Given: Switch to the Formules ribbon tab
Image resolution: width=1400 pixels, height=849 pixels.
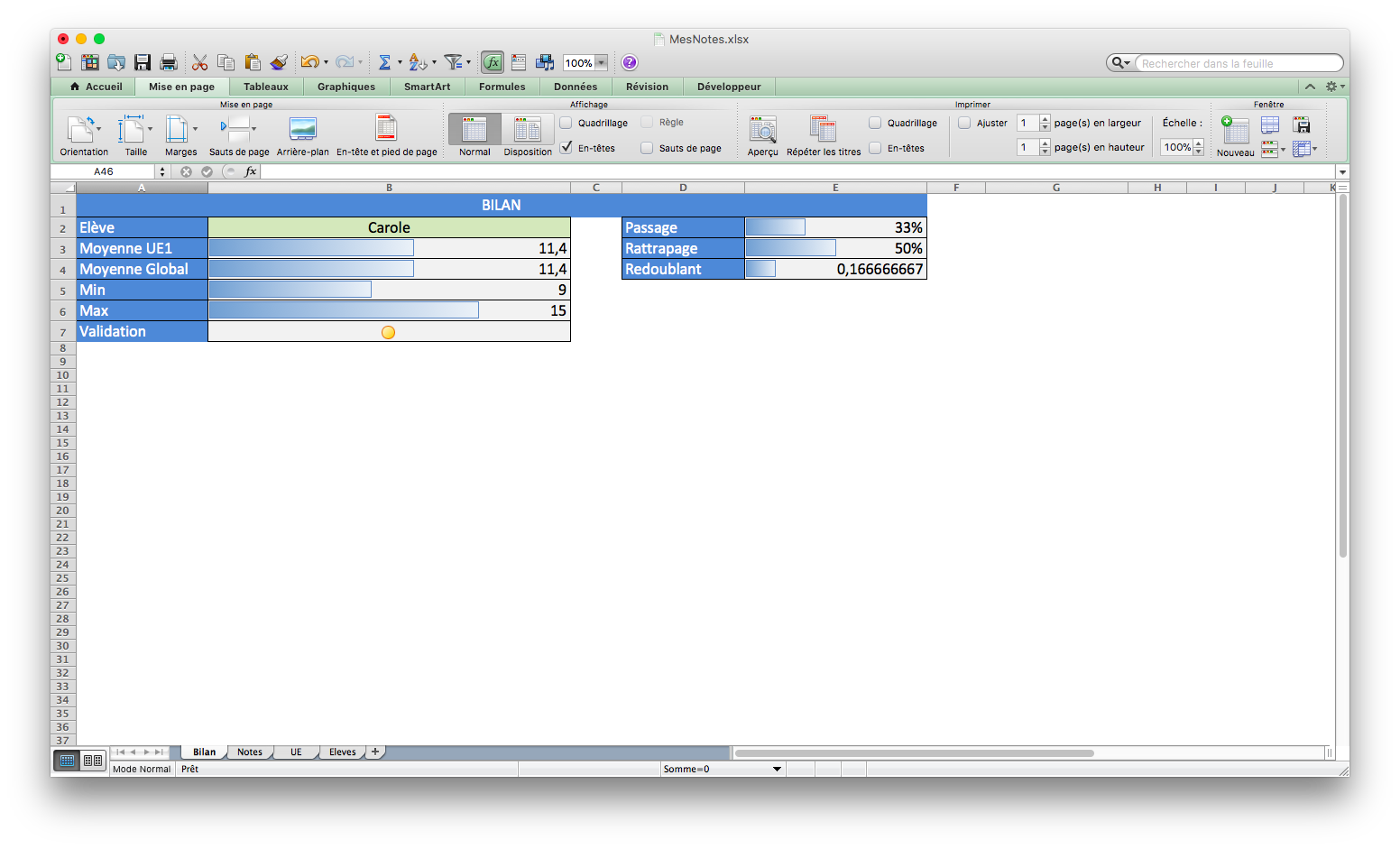Looking at the screenshot, I should pyautogui.click(x=502, y=87).
